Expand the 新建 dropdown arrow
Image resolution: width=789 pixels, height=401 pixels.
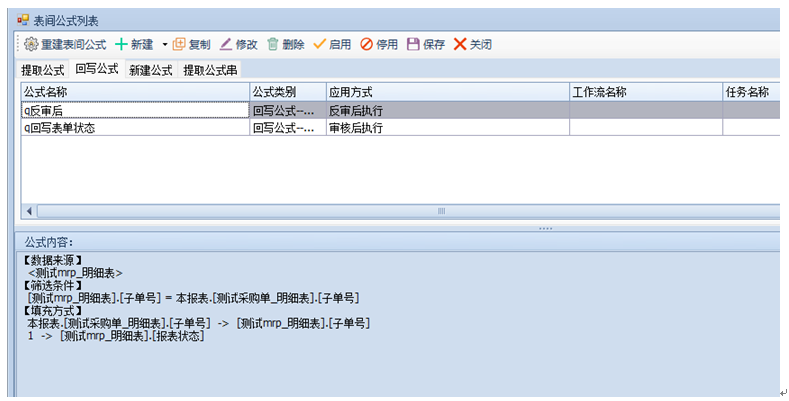pos(164,45)
